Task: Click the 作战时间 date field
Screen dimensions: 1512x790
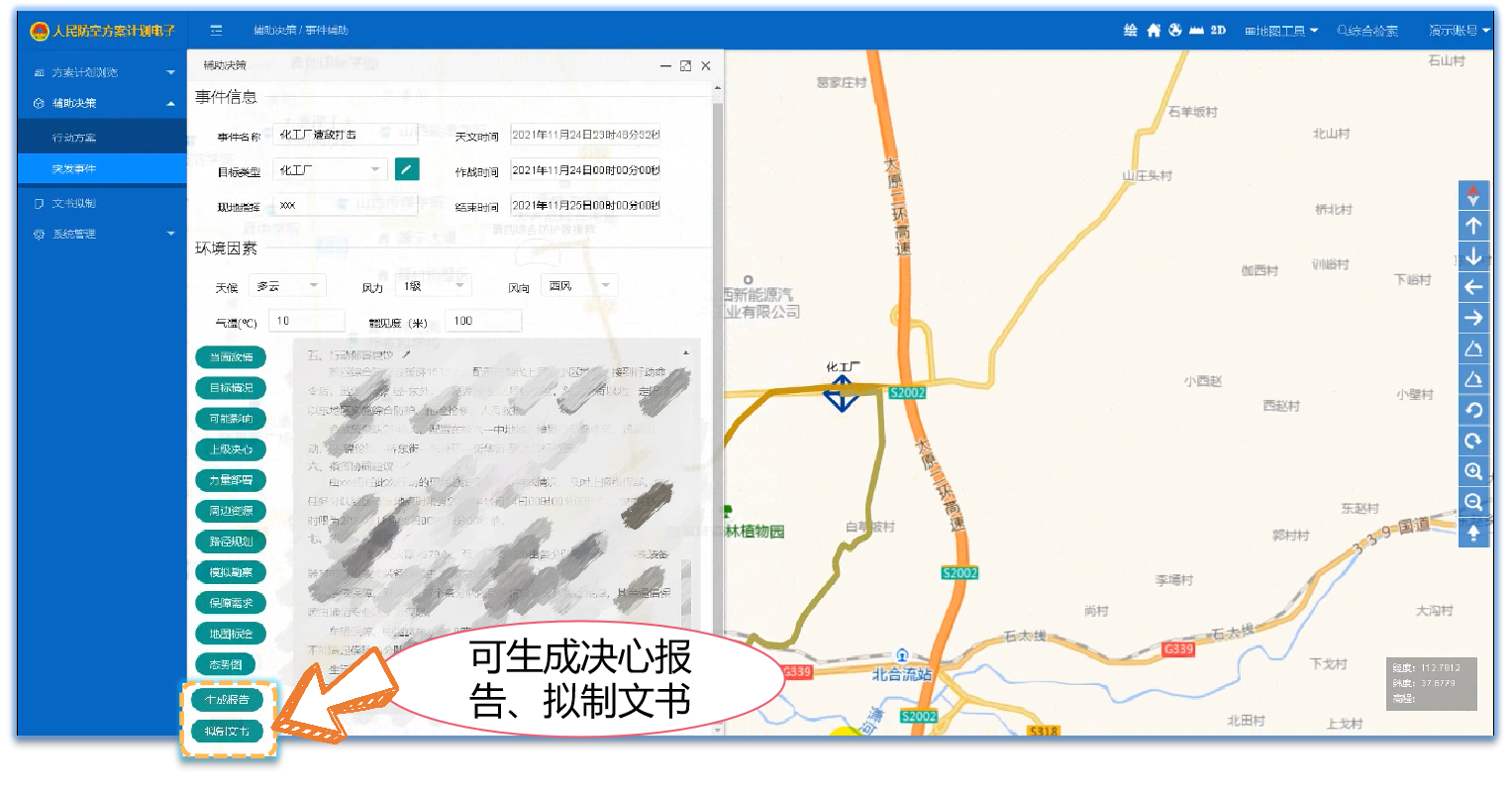Action: click(585, 170)
